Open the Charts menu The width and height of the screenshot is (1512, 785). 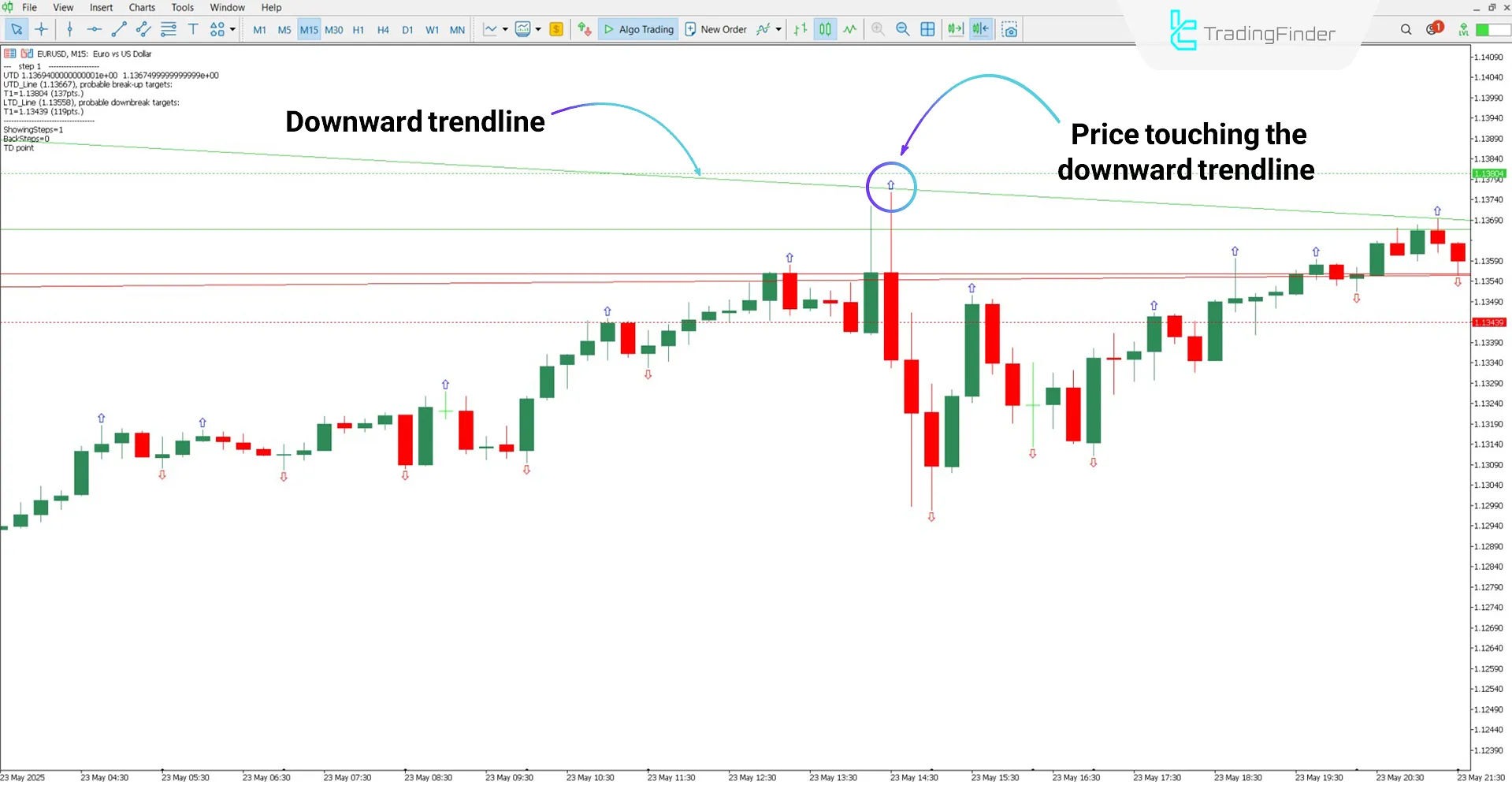(142, 7)
